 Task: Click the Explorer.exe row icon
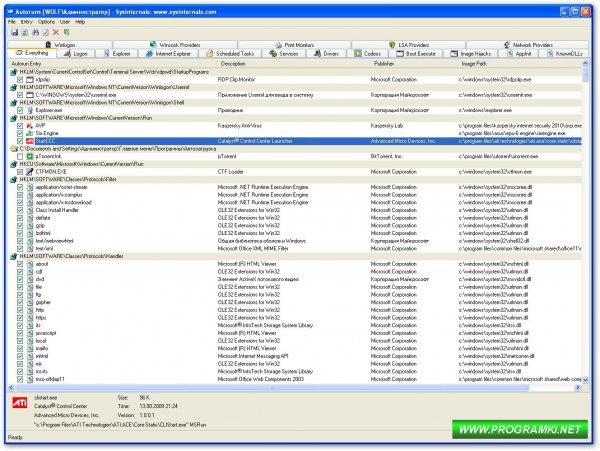(30, 110)
